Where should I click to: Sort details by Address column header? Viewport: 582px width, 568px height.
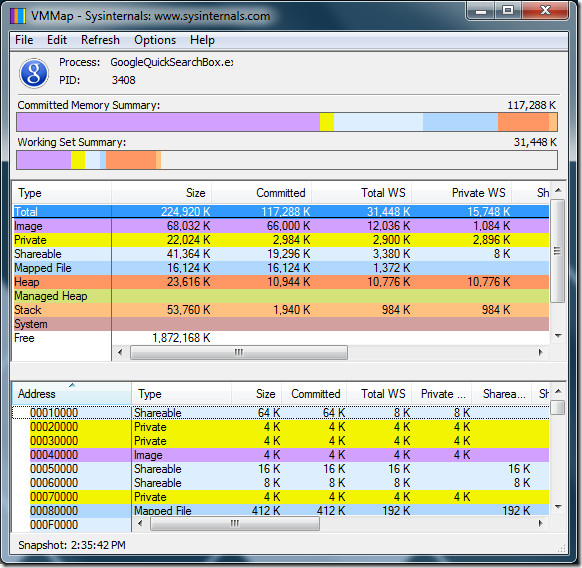click(x=72, y=394)
